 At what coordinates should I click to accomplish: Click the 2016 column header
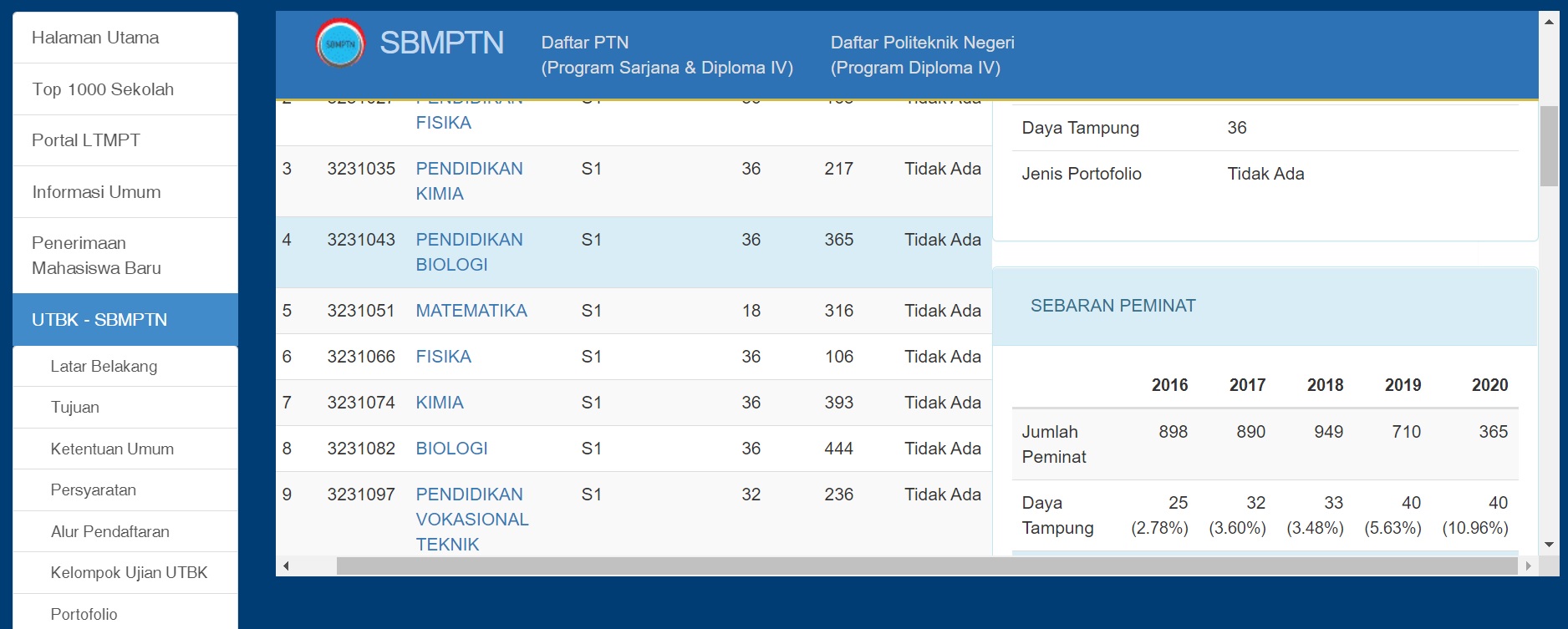[x=1169, y=385]
